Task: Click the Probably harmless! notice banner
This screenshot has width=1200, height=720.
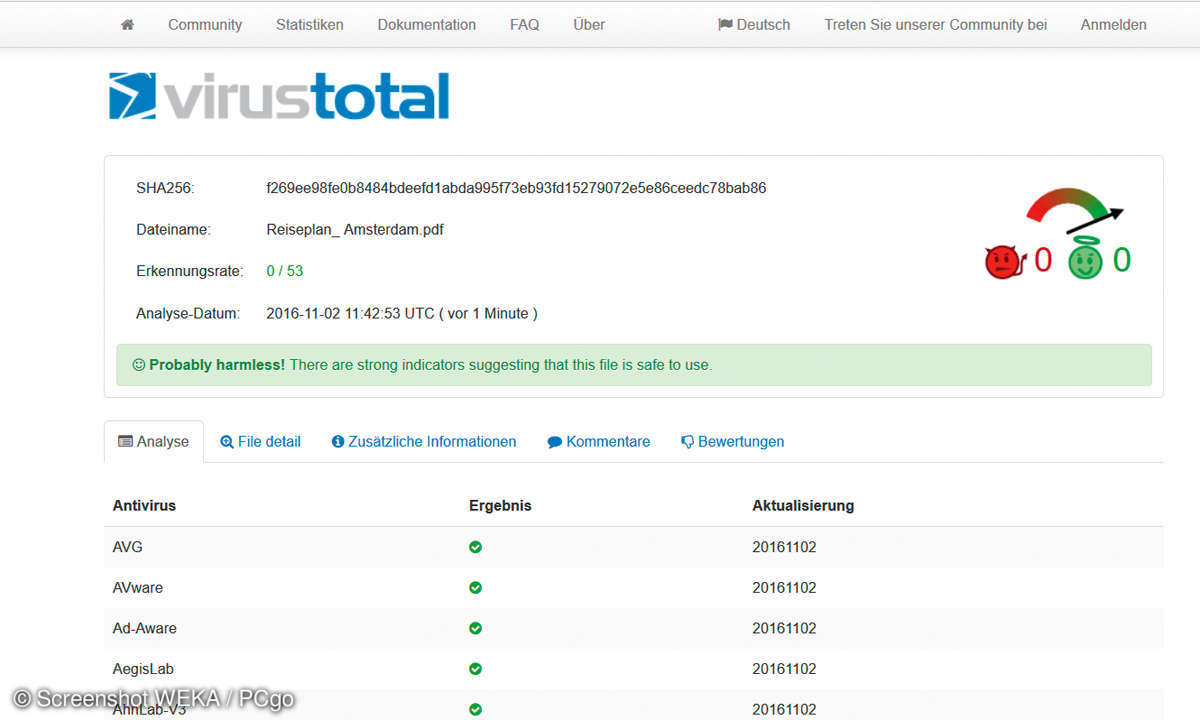Action: [634, 365]
